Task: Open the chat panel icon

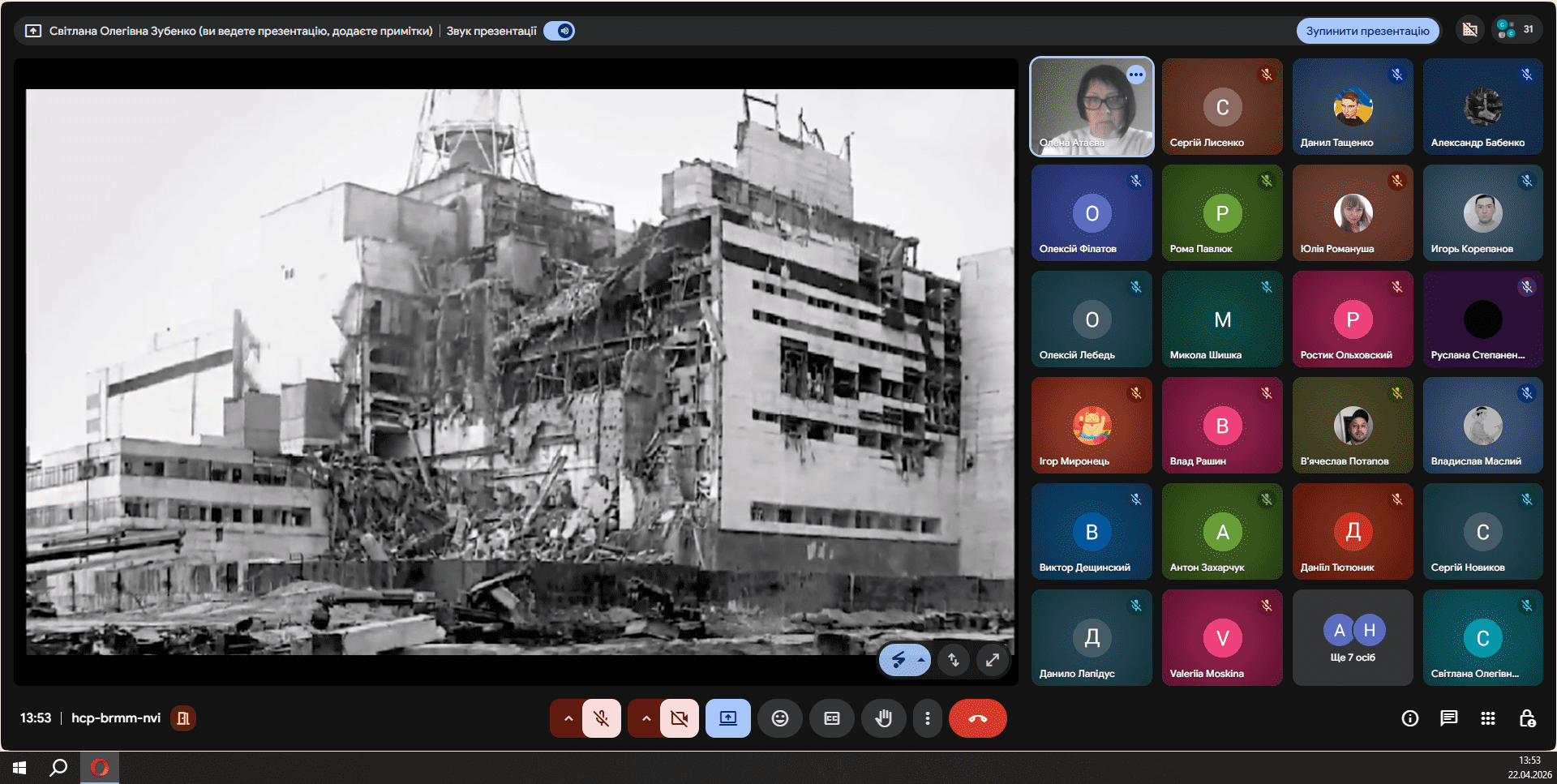Action: pyautogui.click(x=1448, y=718)
